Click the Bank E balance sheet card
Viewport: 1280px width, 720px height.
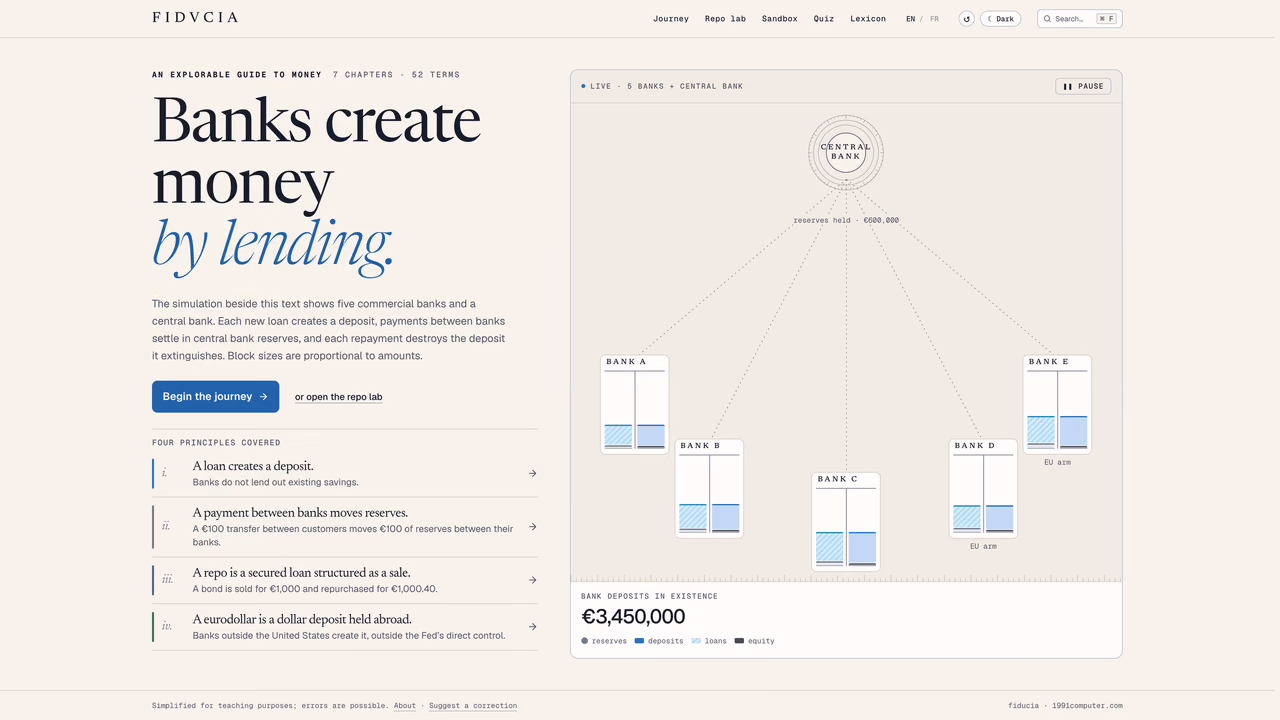pos(1057,405)
